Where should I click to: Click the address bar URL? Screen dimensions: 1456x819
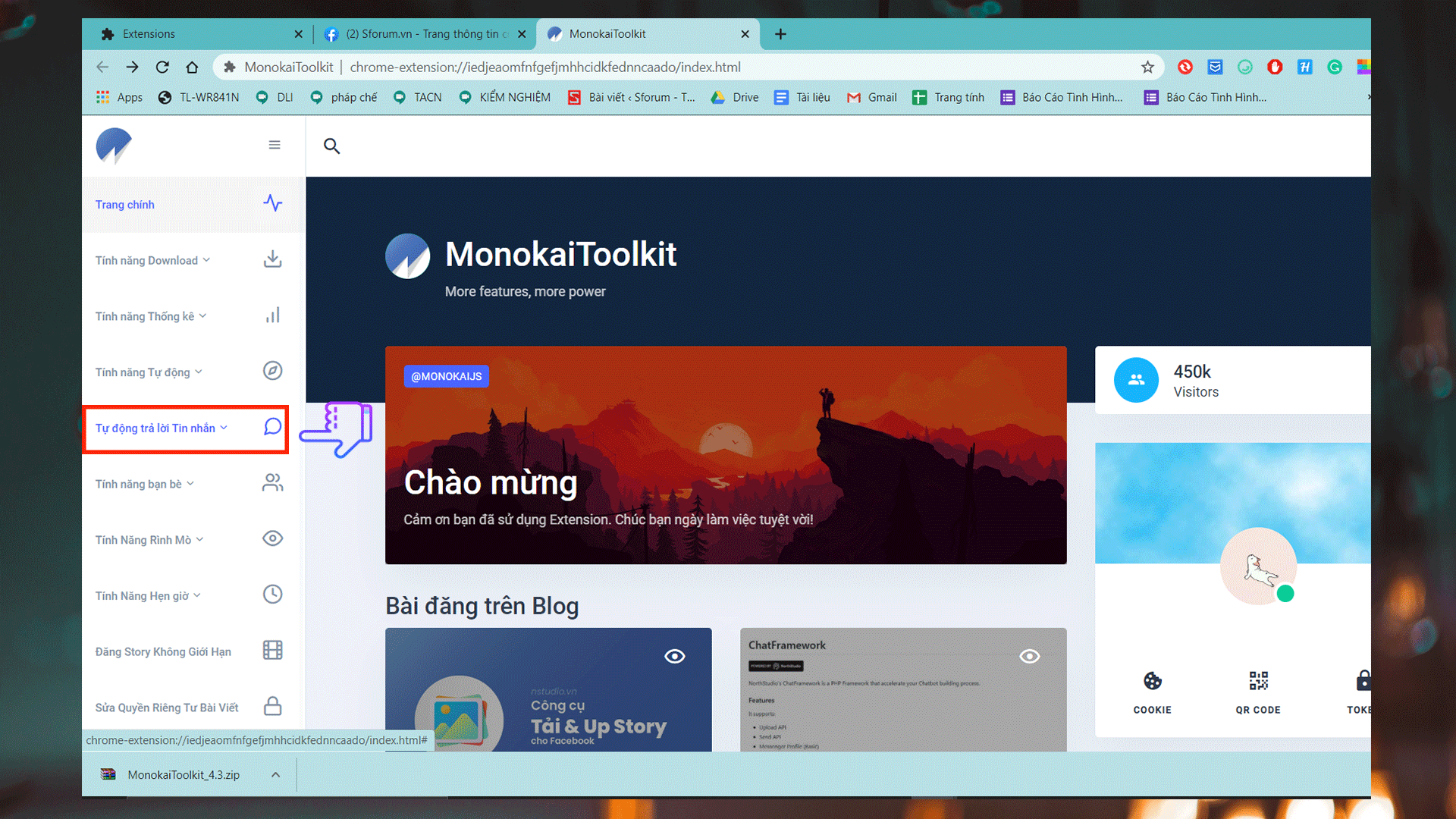(545, 67)
